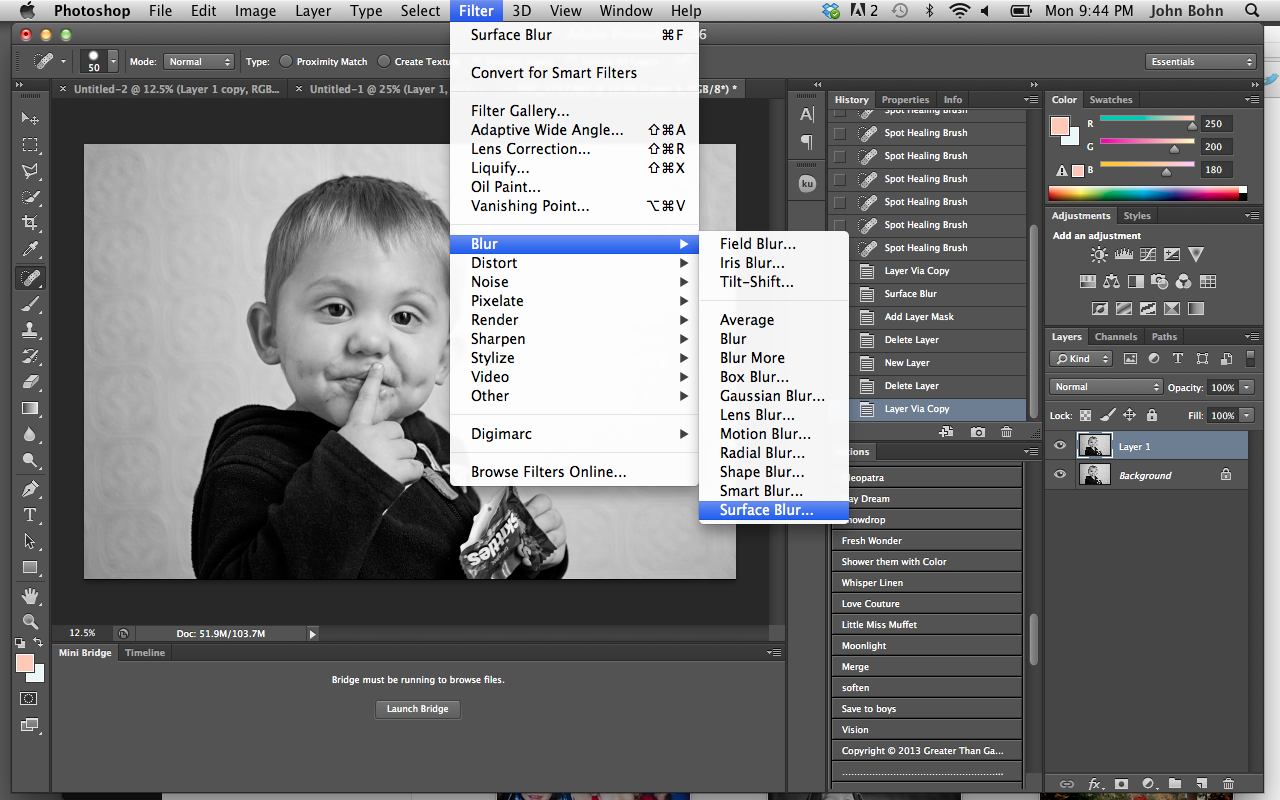Viewport: 1280px width, 800px height.
Task: Select the Pen tool
Action: coord(30,489)
